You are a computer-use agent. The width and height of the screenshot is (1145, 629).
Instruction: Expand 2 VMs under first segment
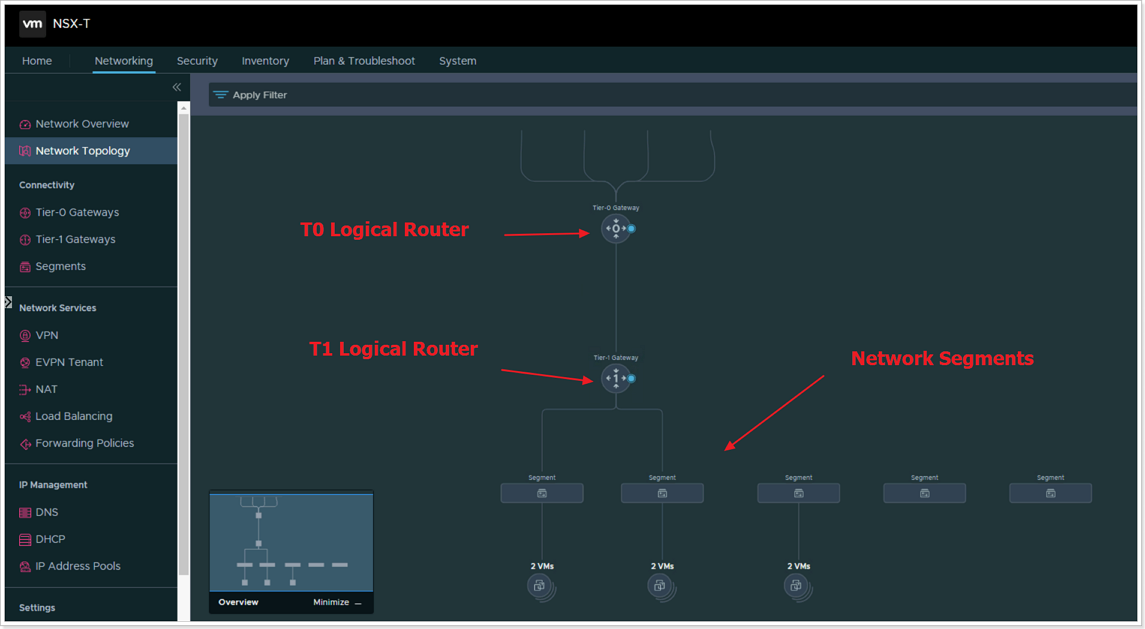[541, 586]
